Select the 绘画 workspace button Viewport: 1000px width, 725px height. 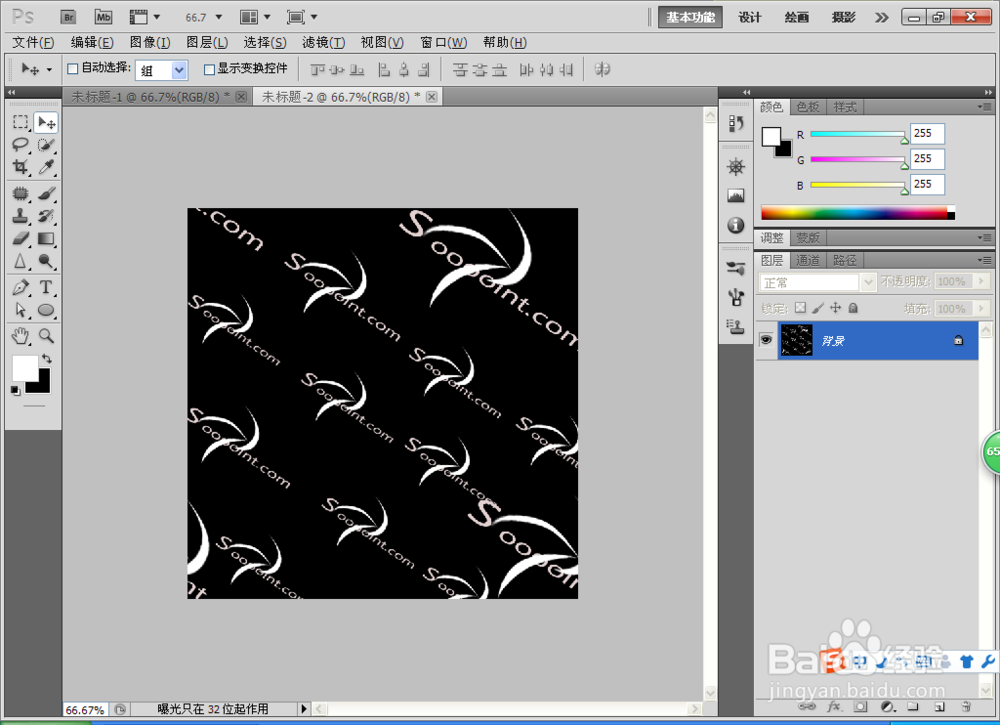coord(797,17)
